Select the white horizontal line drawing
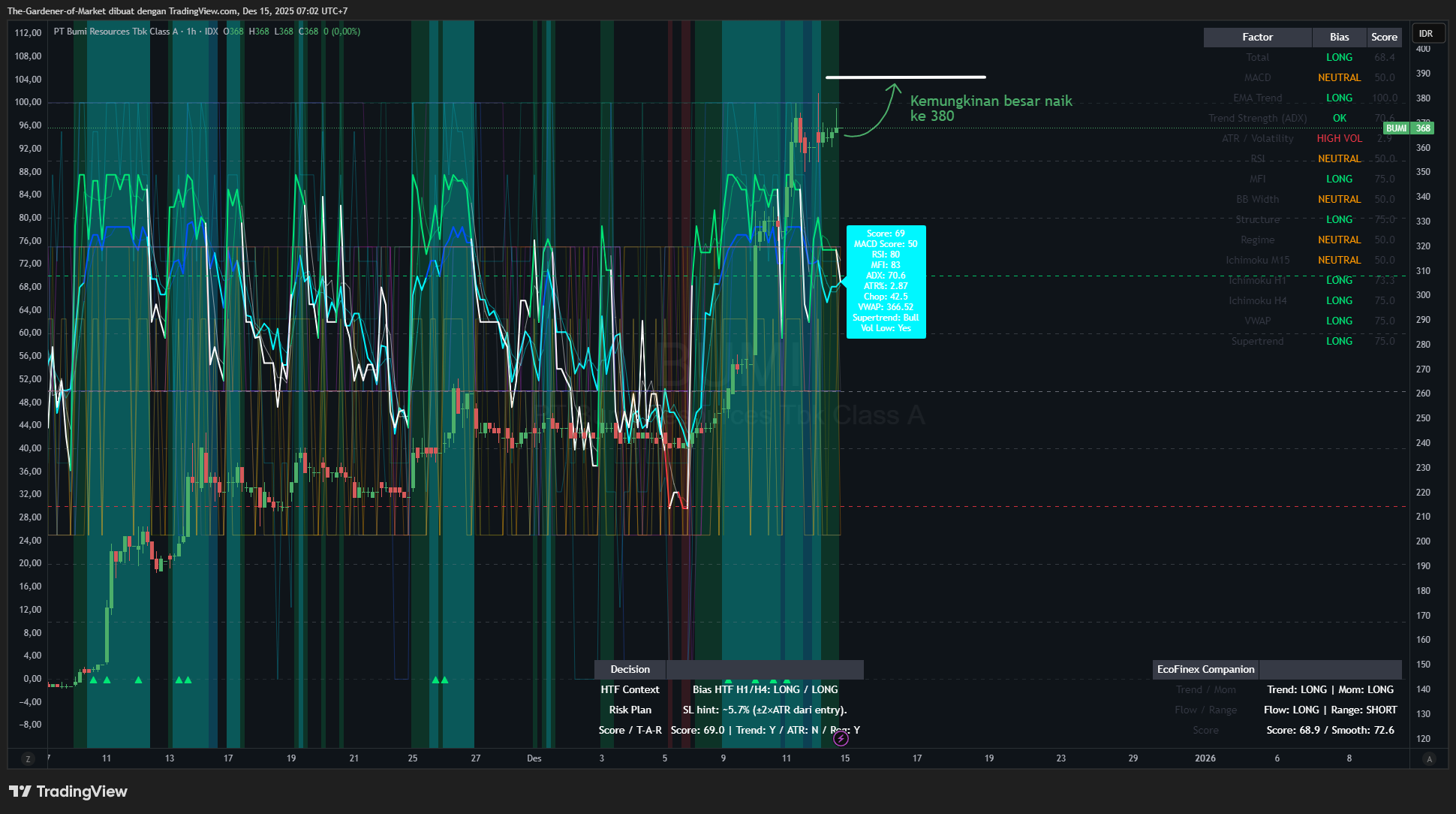 click(905, 77)
